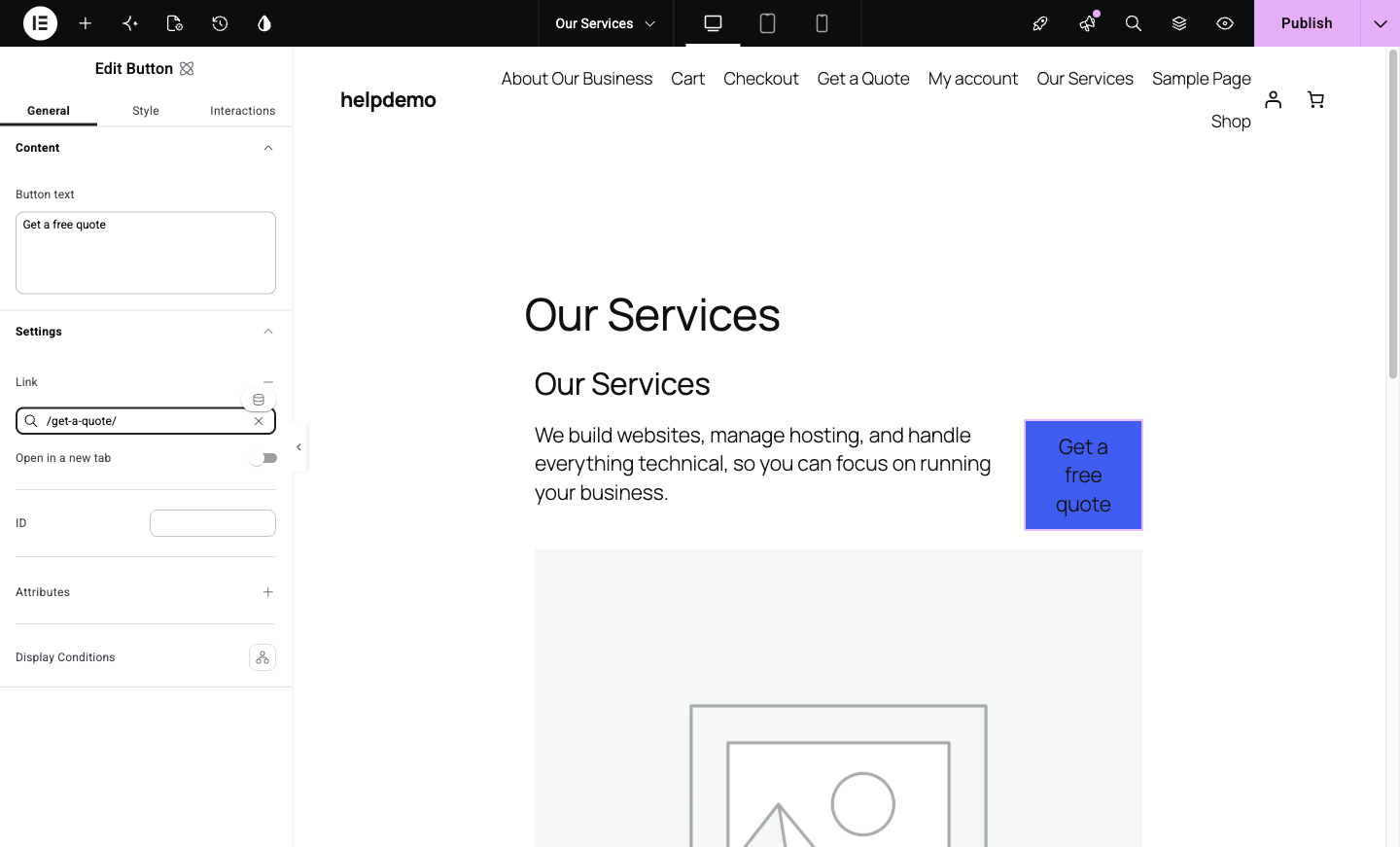Viewport: 1400px width, 847px height.
Task: Open the AI sparkle tool icon
Action: point(130,23)
